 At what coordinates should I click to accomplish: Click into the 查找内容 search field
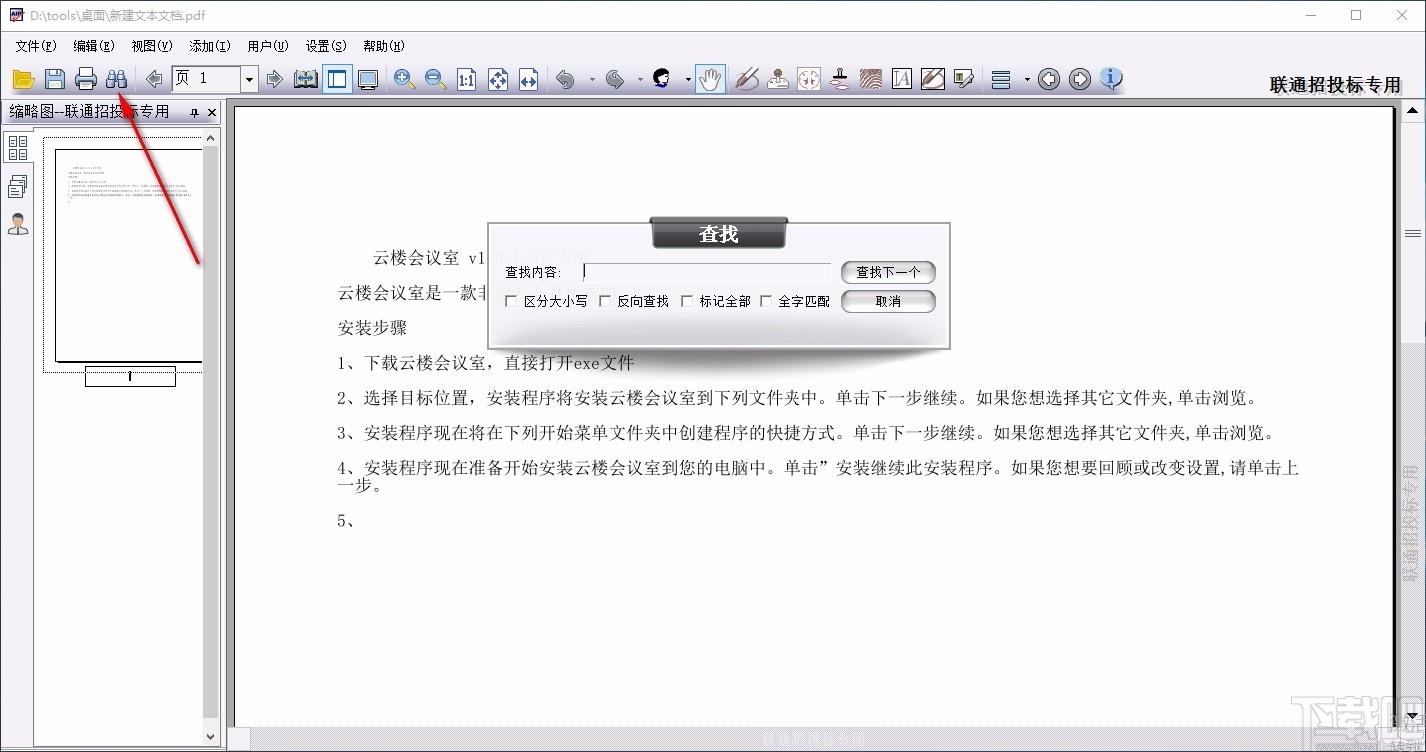coord(707,272)
